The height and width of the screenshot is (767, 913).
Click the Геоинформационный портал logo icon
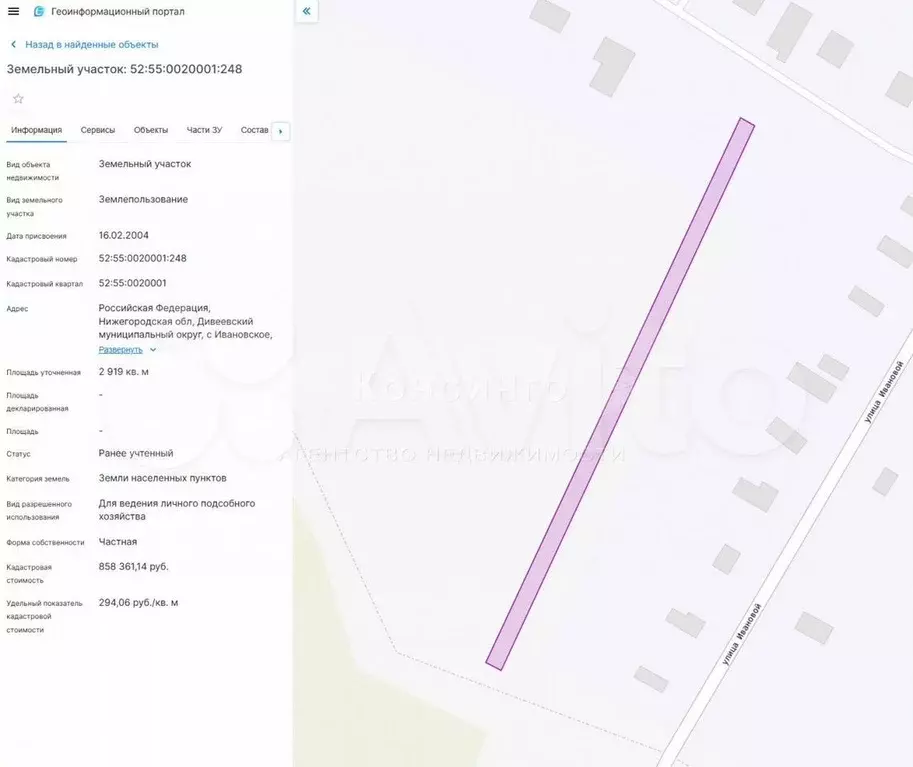tap(39, 11)
